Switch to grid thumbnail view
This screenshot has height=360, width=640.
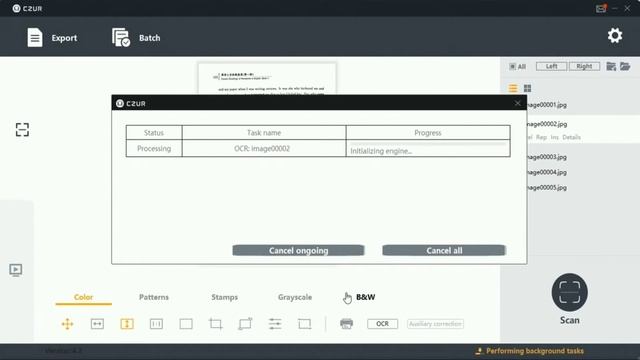pyautogui.click(x=527, y=88)
